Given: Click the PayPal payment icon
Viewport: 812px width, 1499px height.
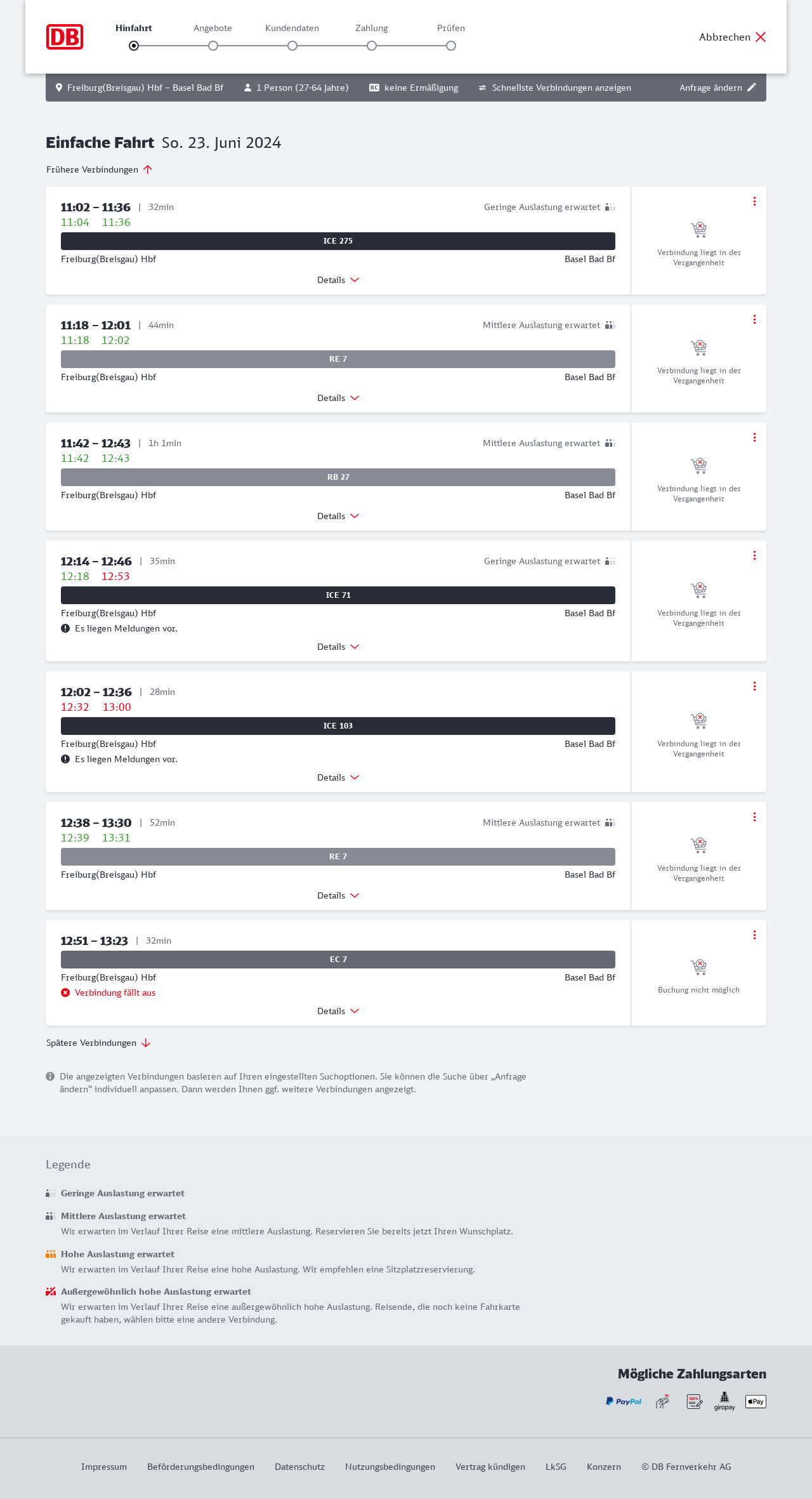Looking at the screenshot, I should click(624, 1401).
